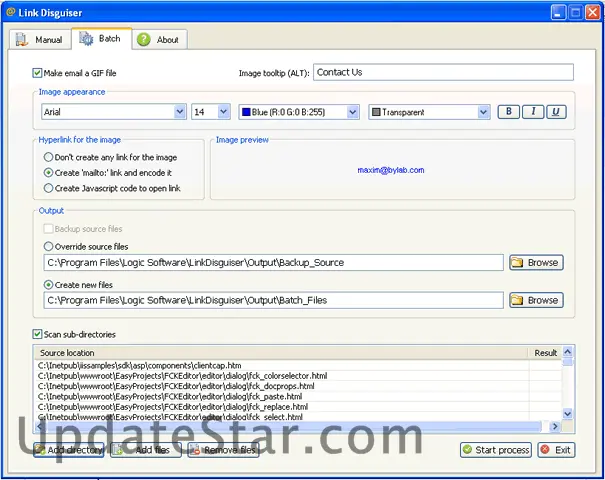Click the horizontal scroll right arrow
Image resolution: width=605 pixels, height=480 pixels.
555,426
